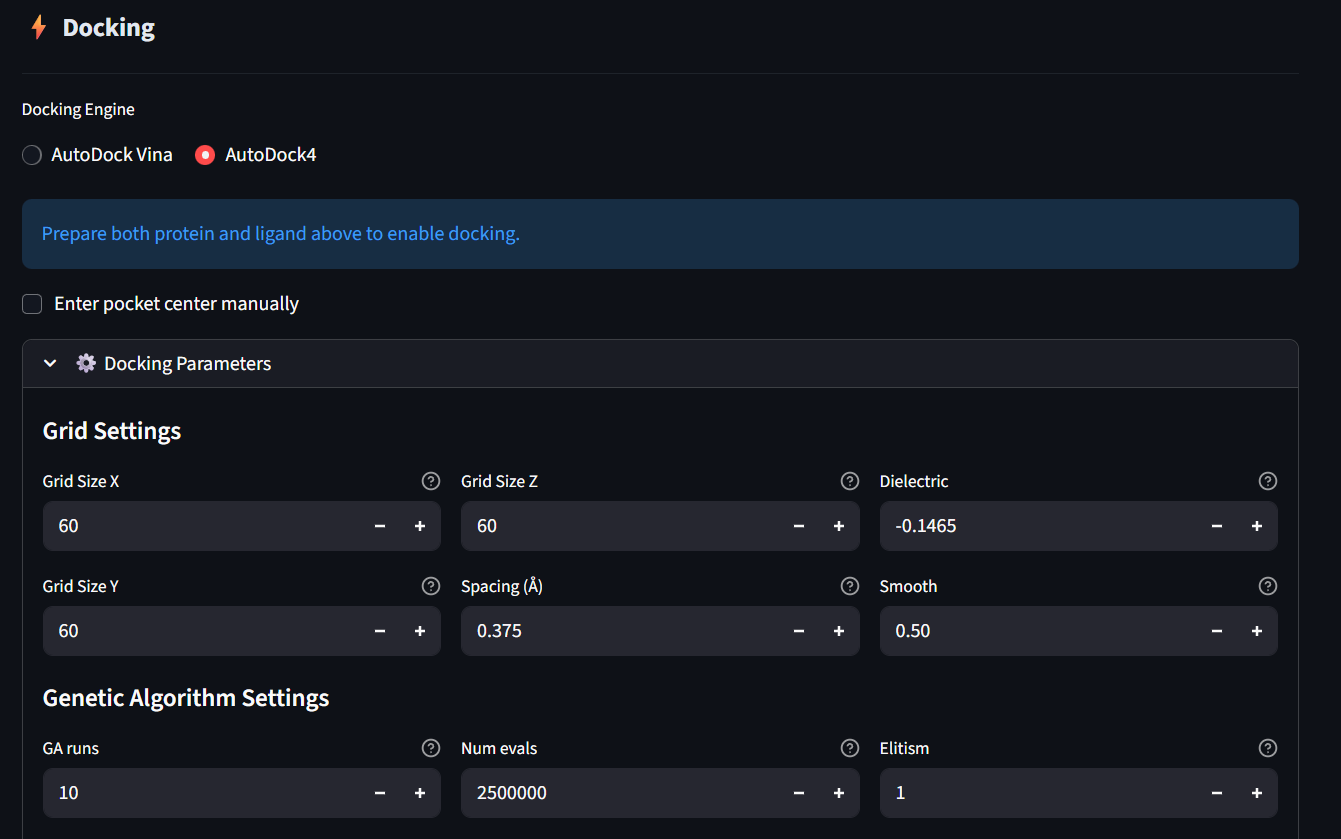Viewport: 1341px width, 839px height.
Task: Increase Dielectric value with plus button
Action: (x=1257, y=526)
